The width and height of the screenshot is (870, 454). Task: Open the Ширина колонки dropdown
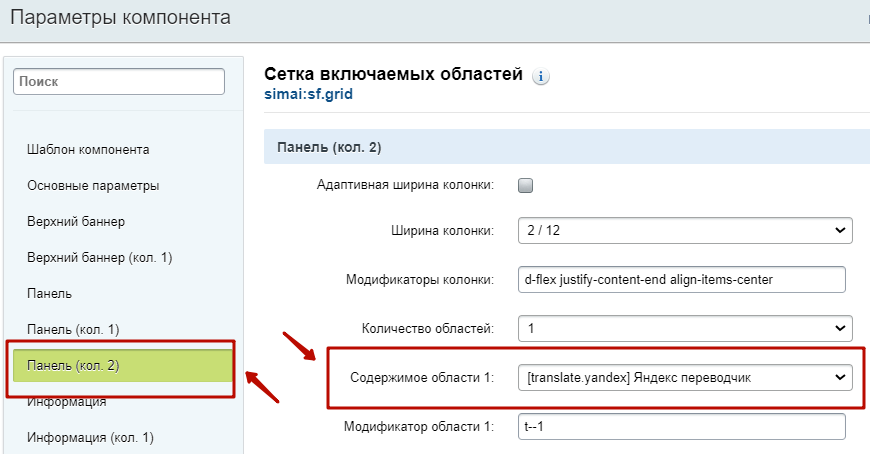tap(685, 231)
